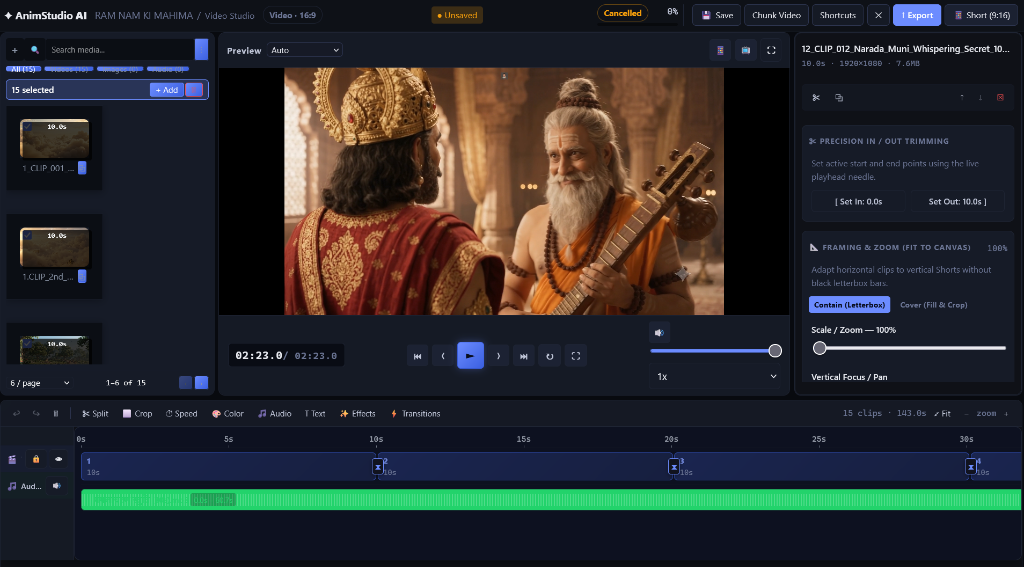Skip to the start of the video
Screen dimensions: 1024x567
click(x=417, y=356)
